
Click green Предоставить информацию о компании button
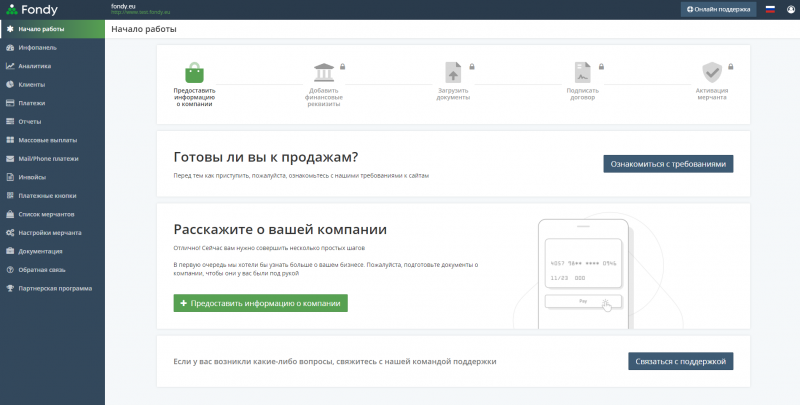(x=260, y=303)
